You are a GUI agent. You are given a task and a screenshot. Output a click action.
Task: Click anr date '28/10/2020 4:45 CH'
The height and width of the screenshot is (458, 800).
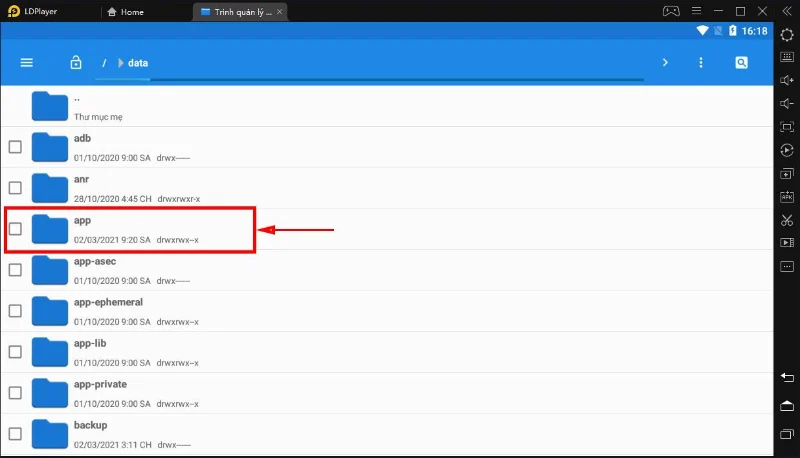(x=112, y=199)
